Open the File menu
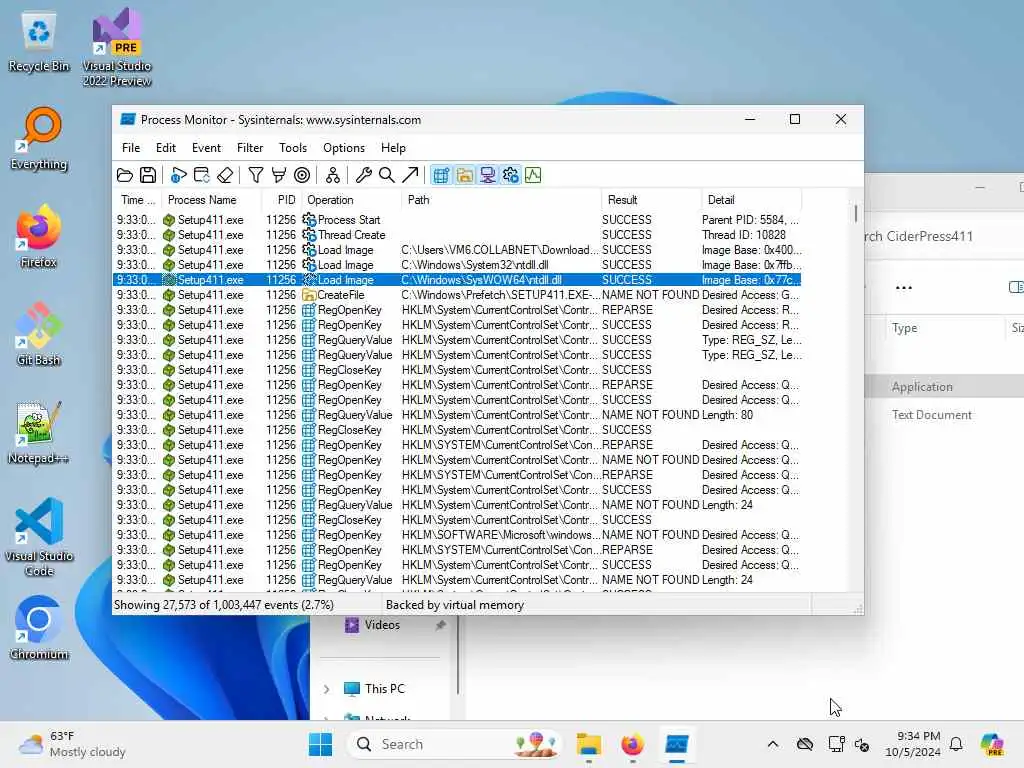This screenshot has height=768, width=1024. tap(131, 148)
